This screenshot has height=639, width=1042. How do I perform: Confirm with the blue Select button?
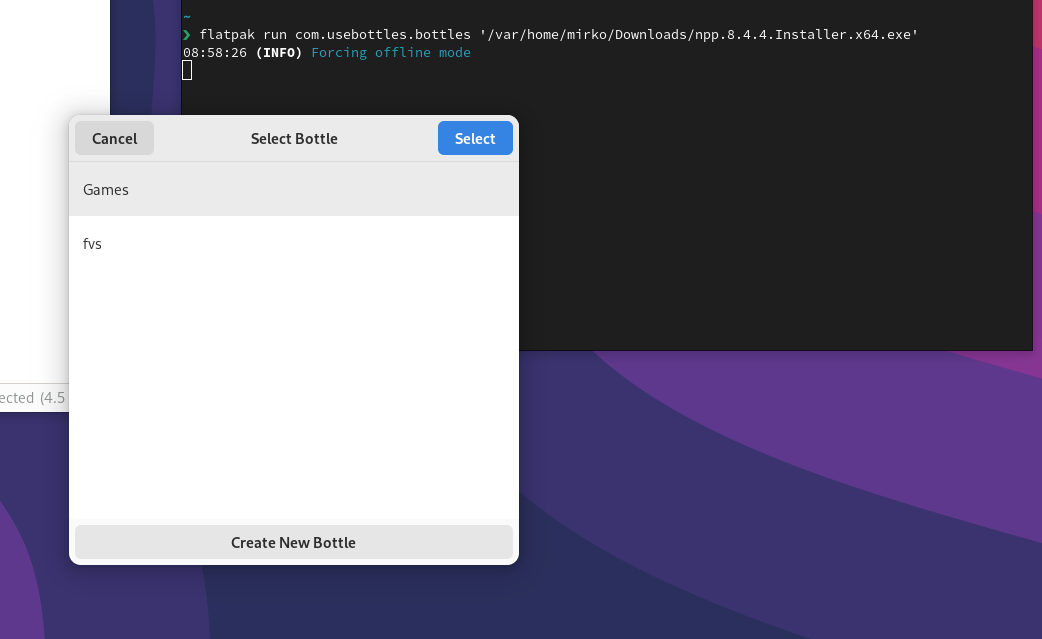coord(474,138)
